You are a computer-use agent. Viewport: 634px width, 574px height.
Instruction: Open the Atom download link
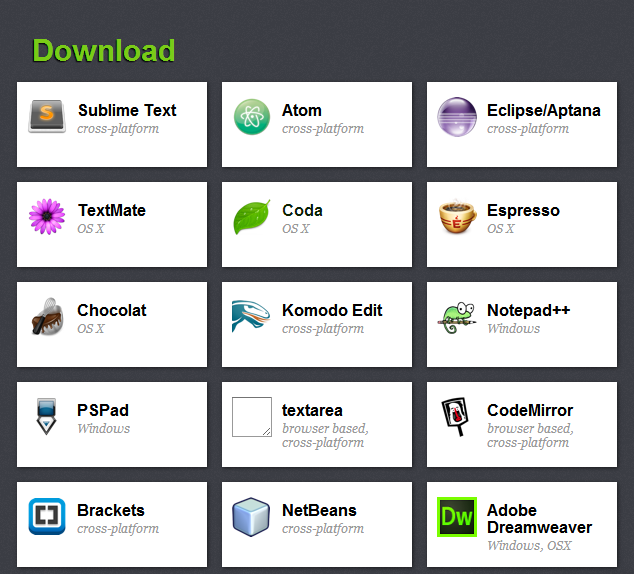(302, 110)
